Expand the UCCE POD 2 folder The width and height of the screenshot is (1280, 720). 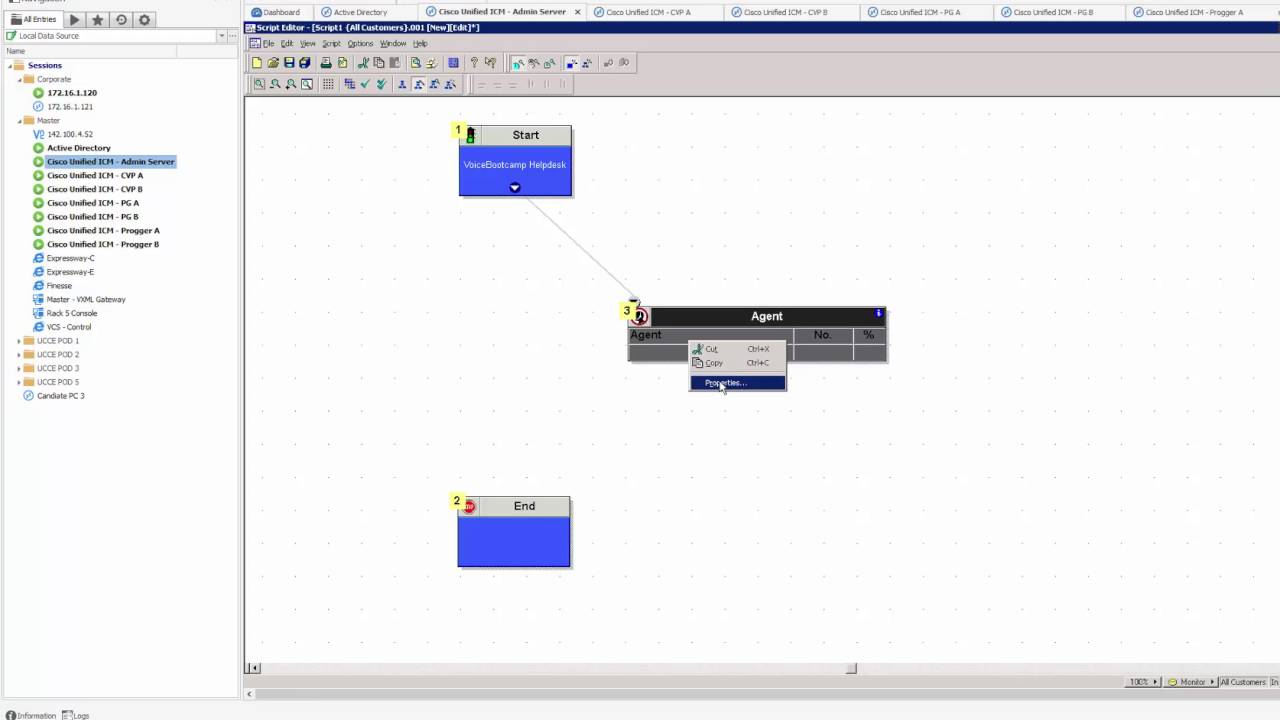pos(19,355)
